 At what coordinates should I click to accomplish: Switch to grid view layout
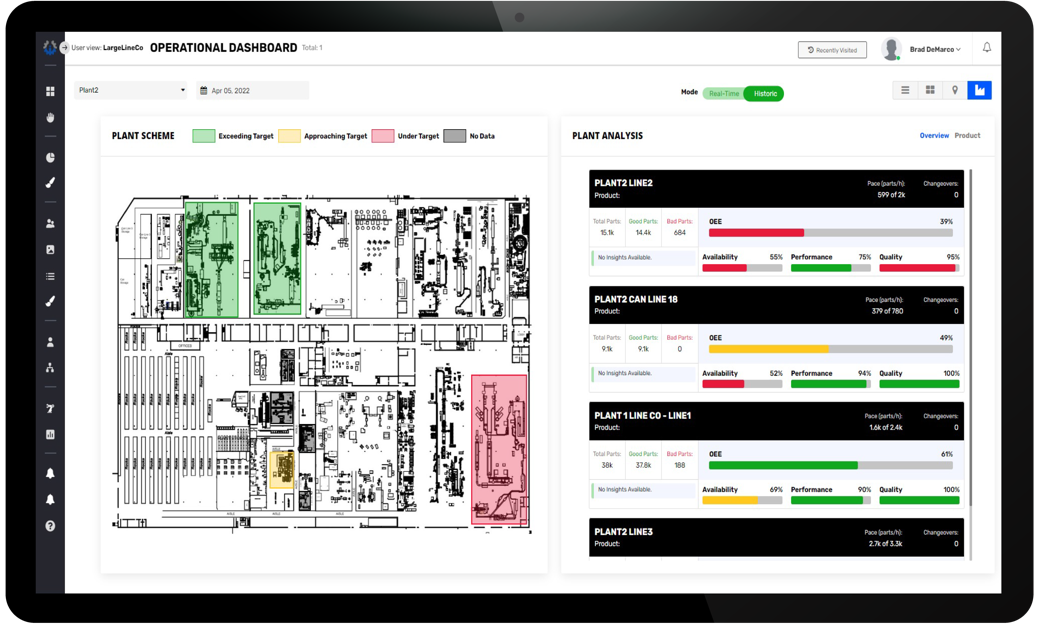click(930, 89)
